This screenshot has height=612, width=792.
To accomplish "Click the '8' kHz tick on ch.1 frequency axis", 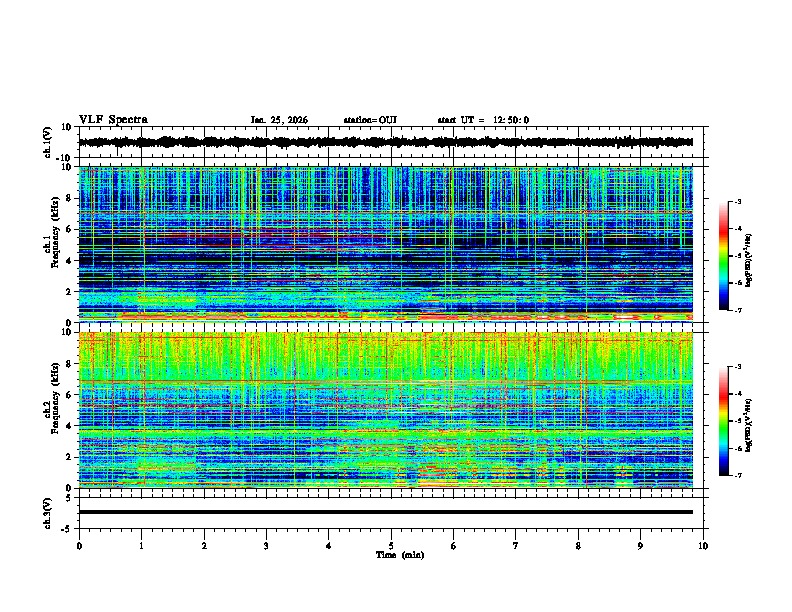I will [70, 198].
